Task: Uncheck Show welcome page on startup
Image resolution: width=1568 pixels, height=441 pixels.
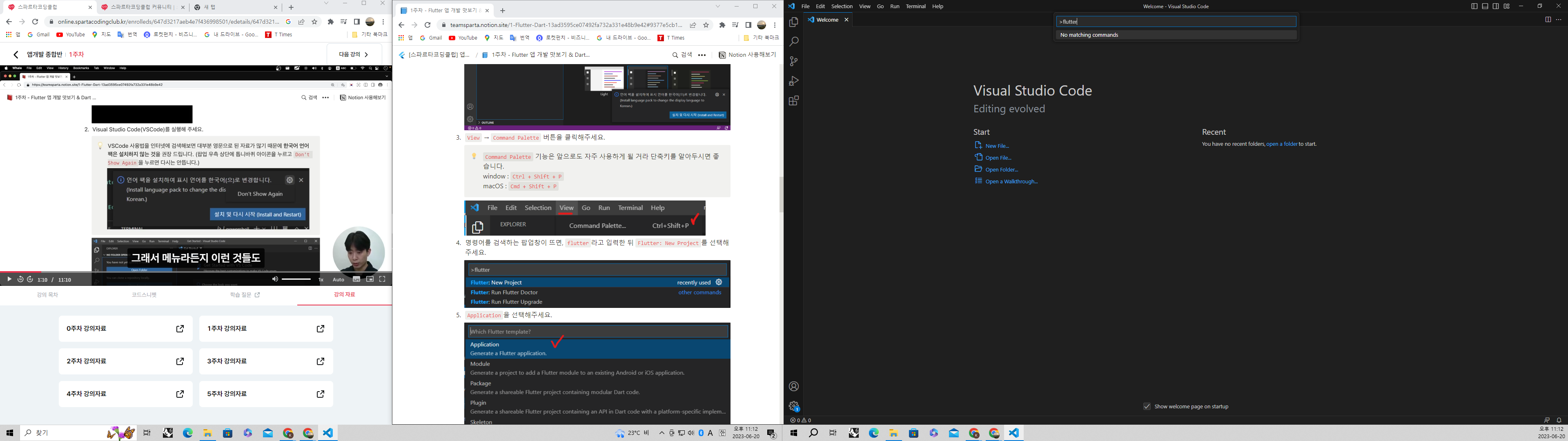Action: click(1147, 406)
